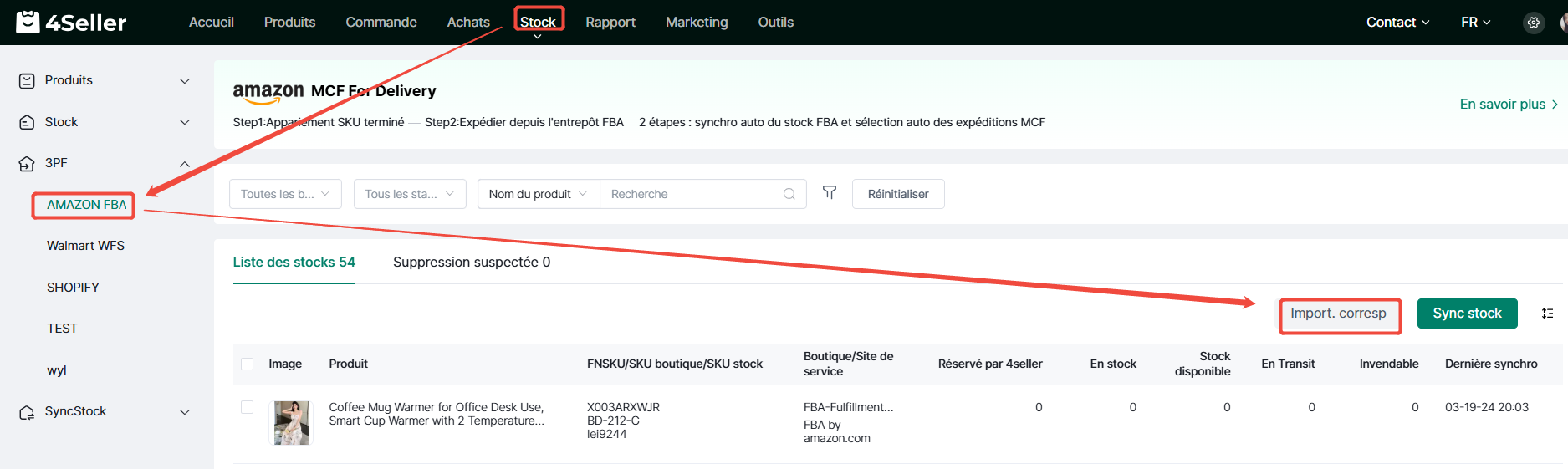
Task: Click the SyncStock sidebar icon
Action: (27, 412)
